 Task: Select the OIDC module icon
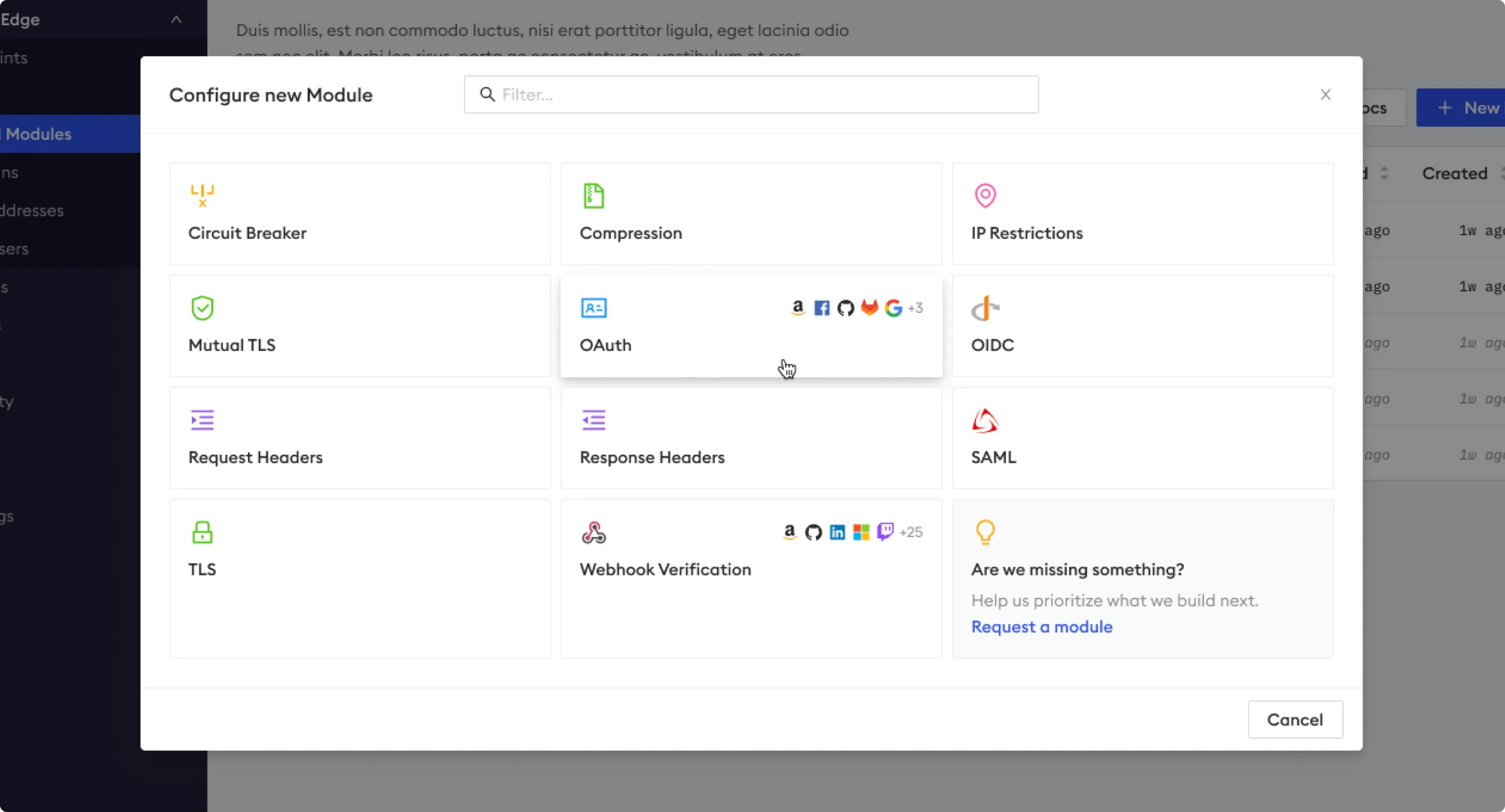pos(984,307)
